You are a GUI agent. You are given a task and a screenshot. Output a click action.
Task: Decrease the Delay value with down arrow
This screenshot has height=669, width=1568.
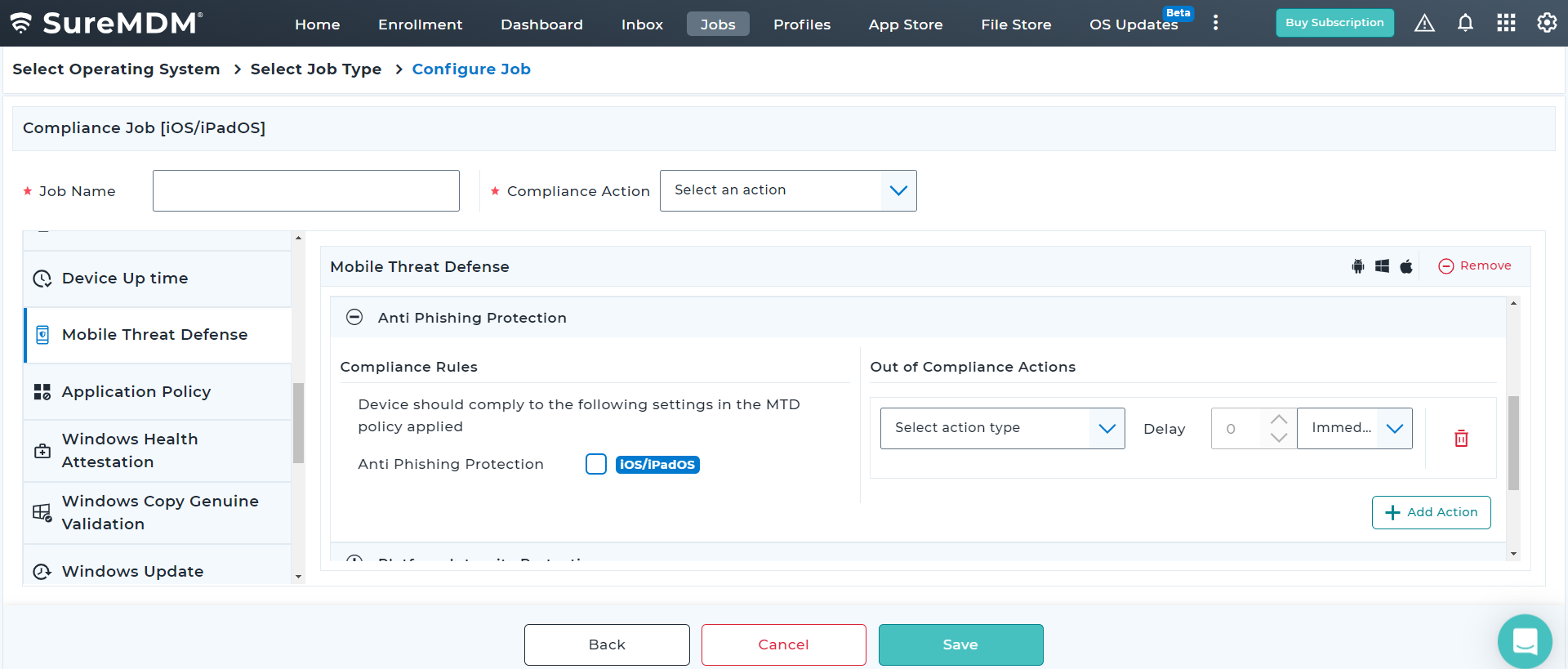pos(1279,438)
